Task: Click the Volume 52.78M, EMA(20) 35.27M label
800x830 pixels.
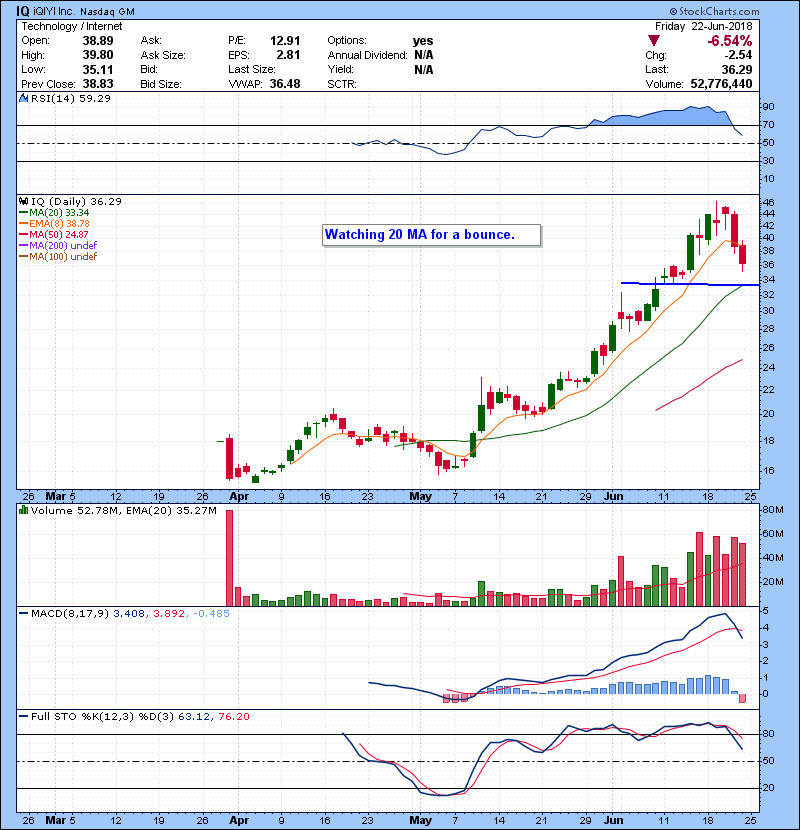Action: pos(124,510)
